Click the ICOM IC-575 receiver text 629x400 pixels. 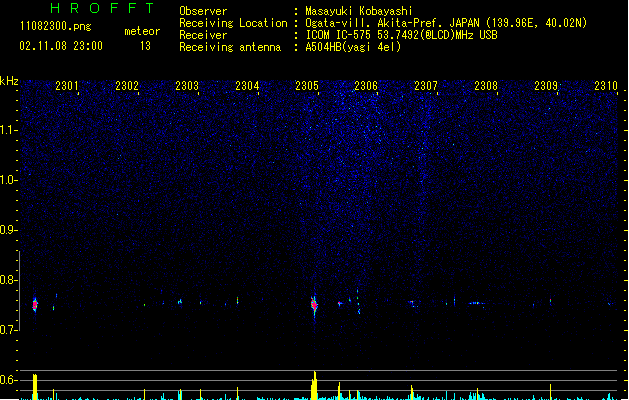click(401, 35)
